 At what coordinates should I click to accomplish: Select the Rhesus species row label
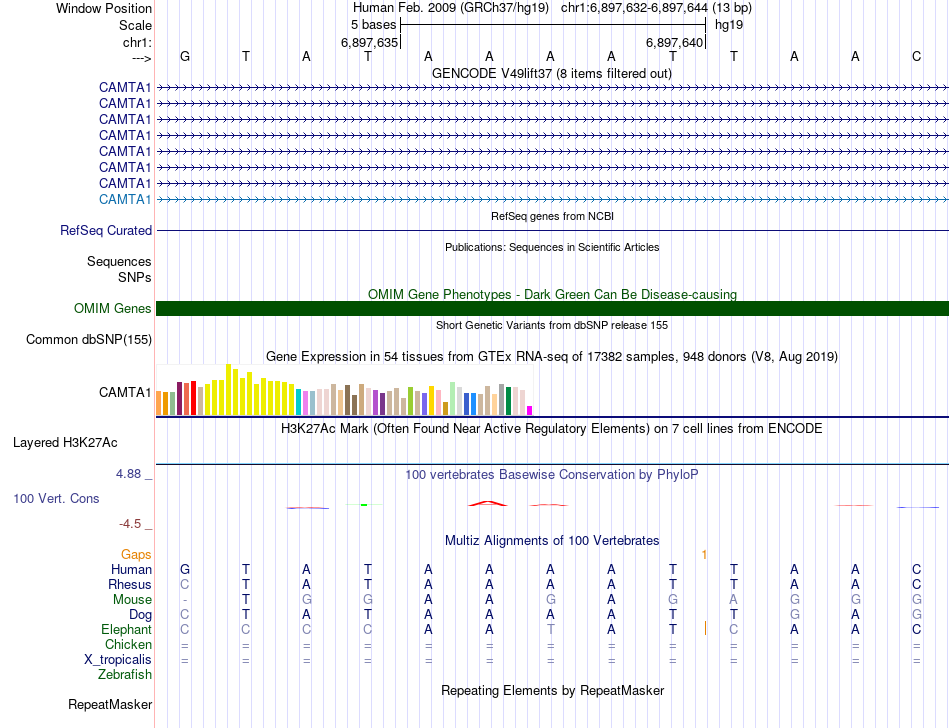[x=130, y=584]
